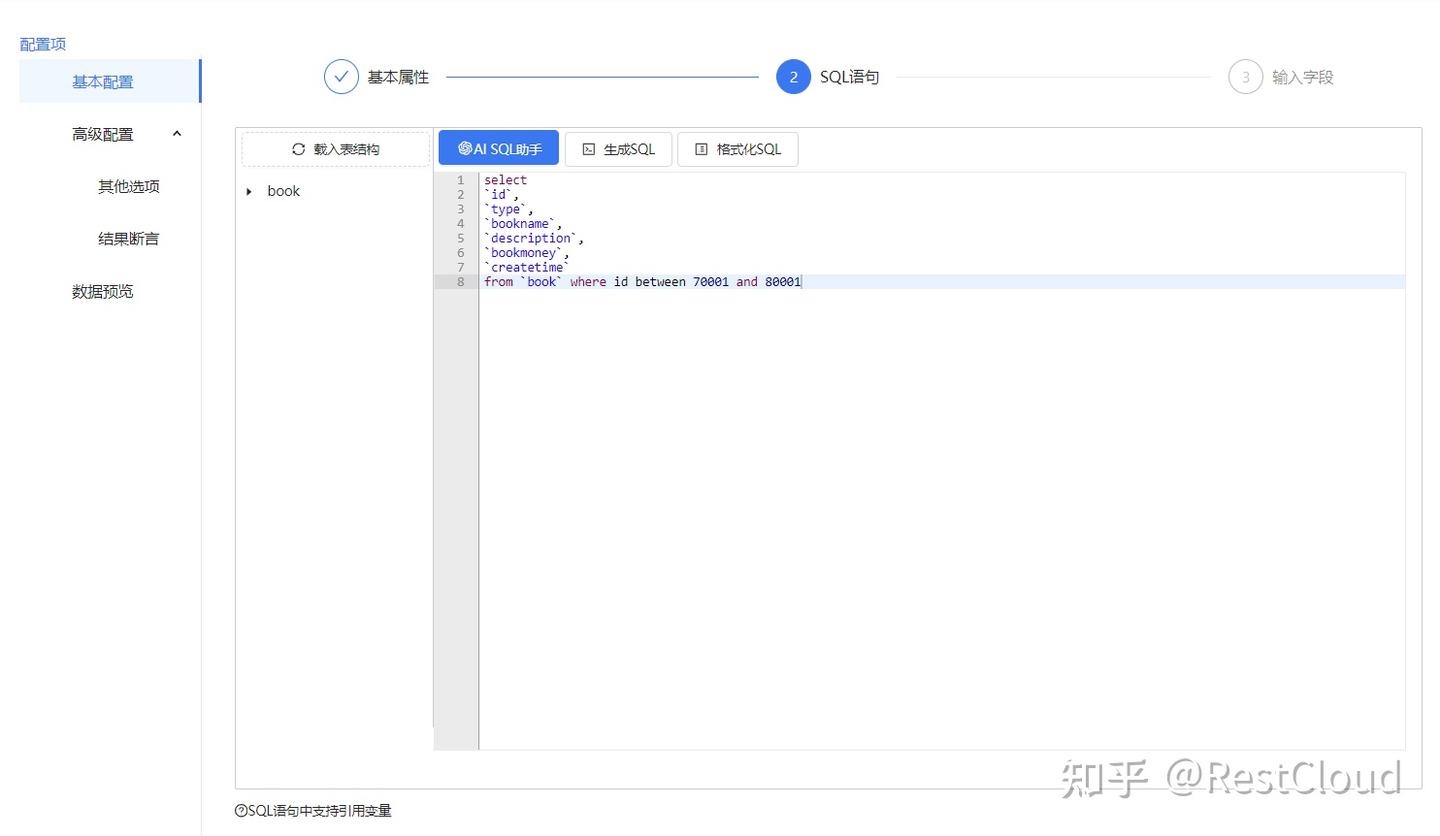
Task: Click the refresh icon in 载入表结构
Action: (x=298, y=149)
